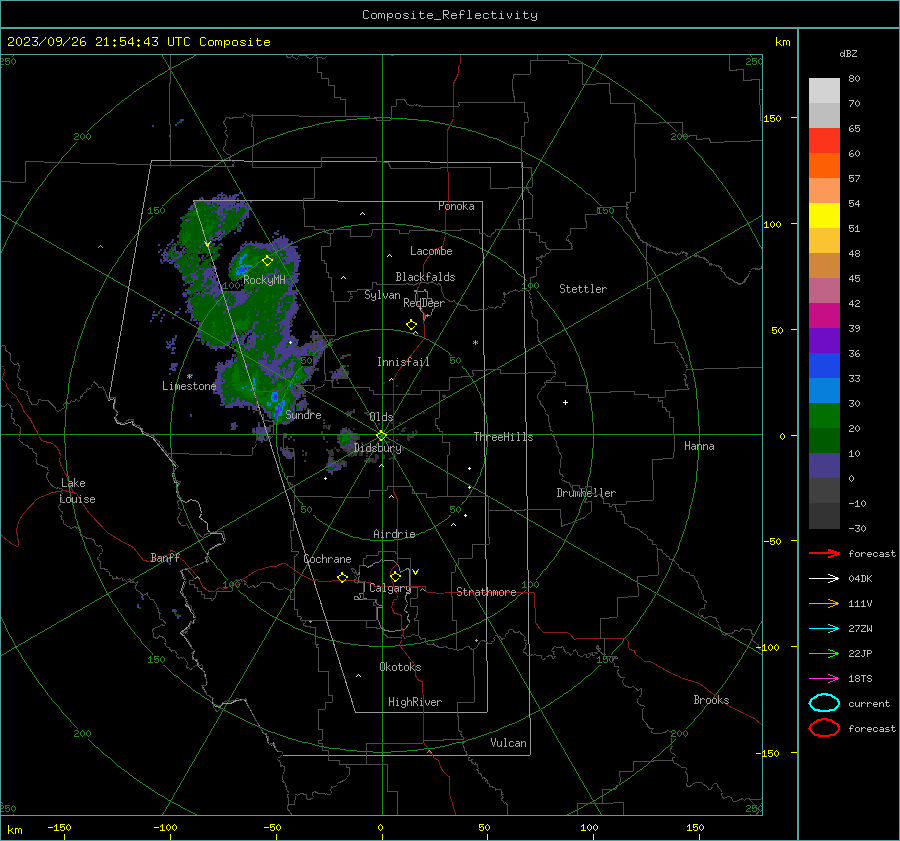Click the dBZ legend heading
Viewport: 900px width, 841px height.
pyautogui.click(x=848, y=53)
